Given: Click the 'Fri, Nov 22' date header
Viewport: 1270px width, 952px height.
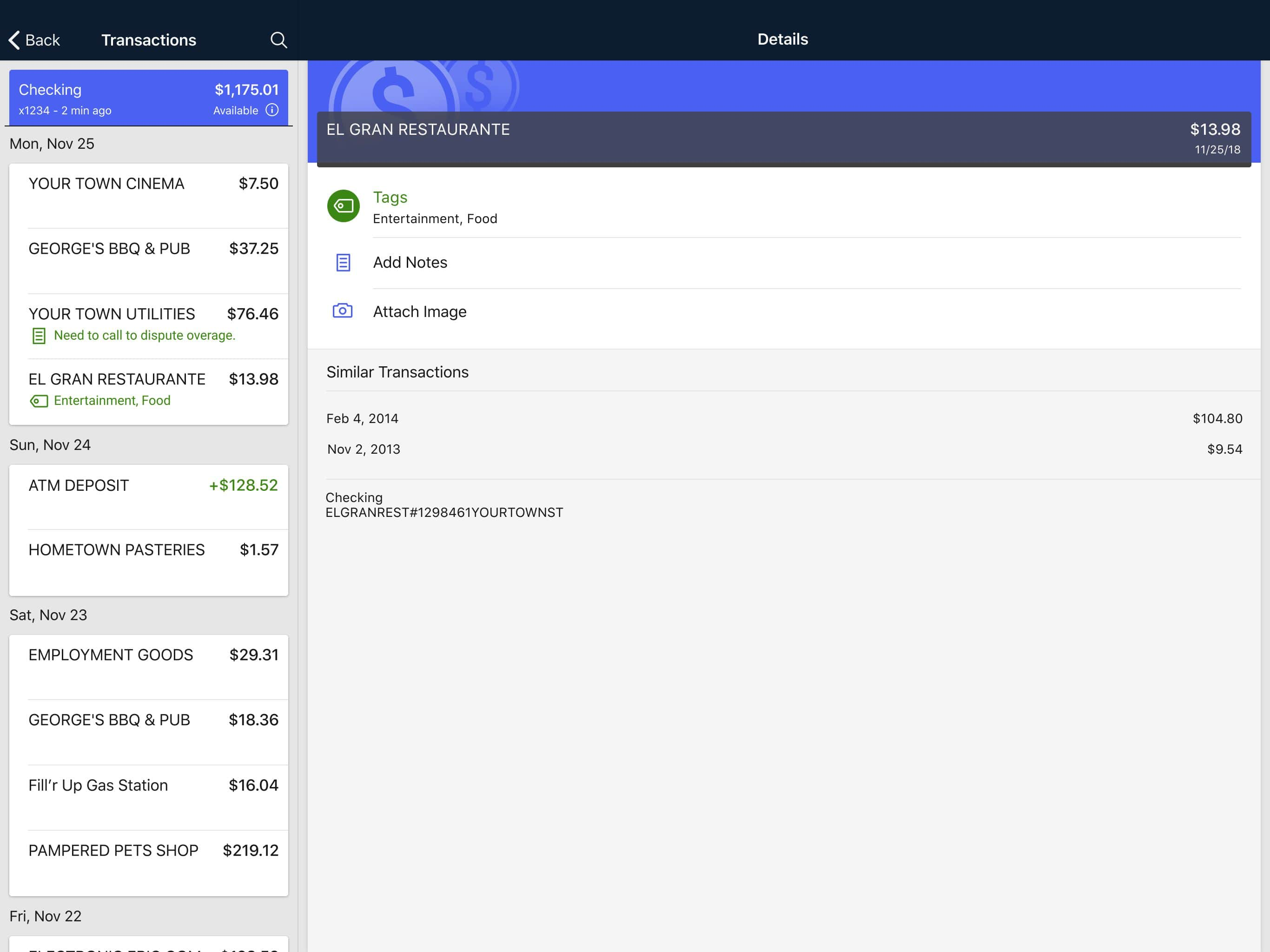Looking at the screenshot, I should (x=46, y=916).
